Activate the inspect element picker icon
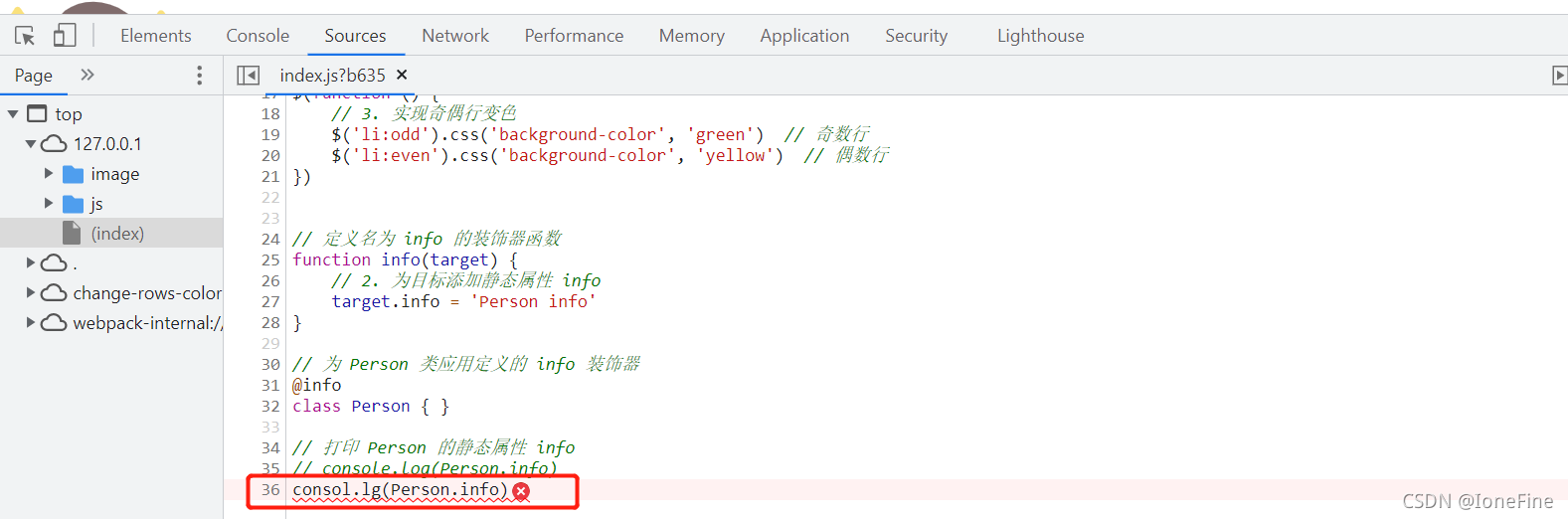The image size is (1568, 519). (x=25, y=36)
